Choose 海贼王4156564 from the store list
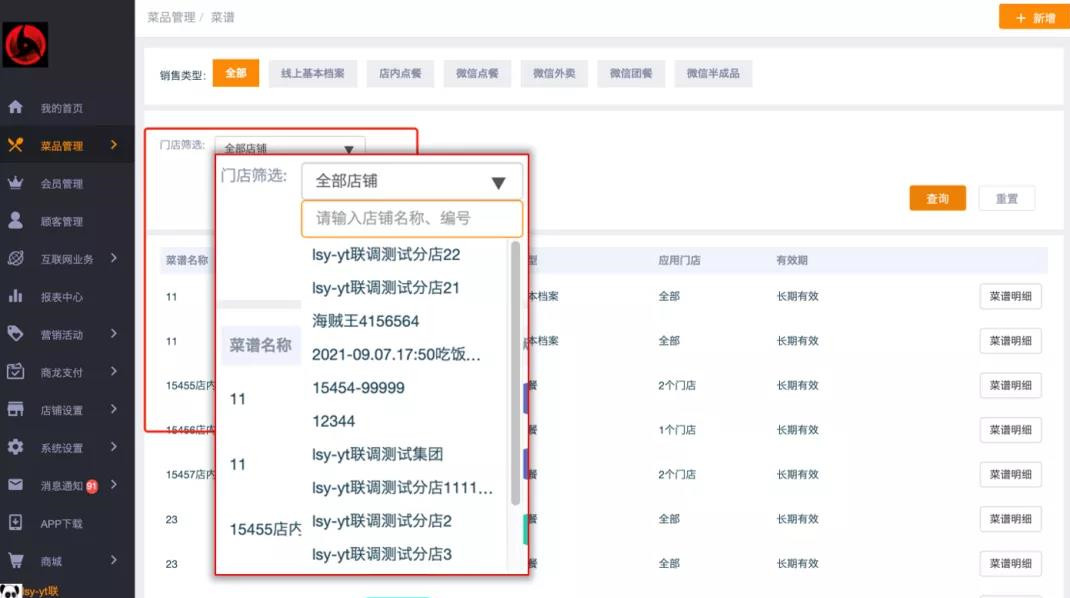 click(365, 321)
